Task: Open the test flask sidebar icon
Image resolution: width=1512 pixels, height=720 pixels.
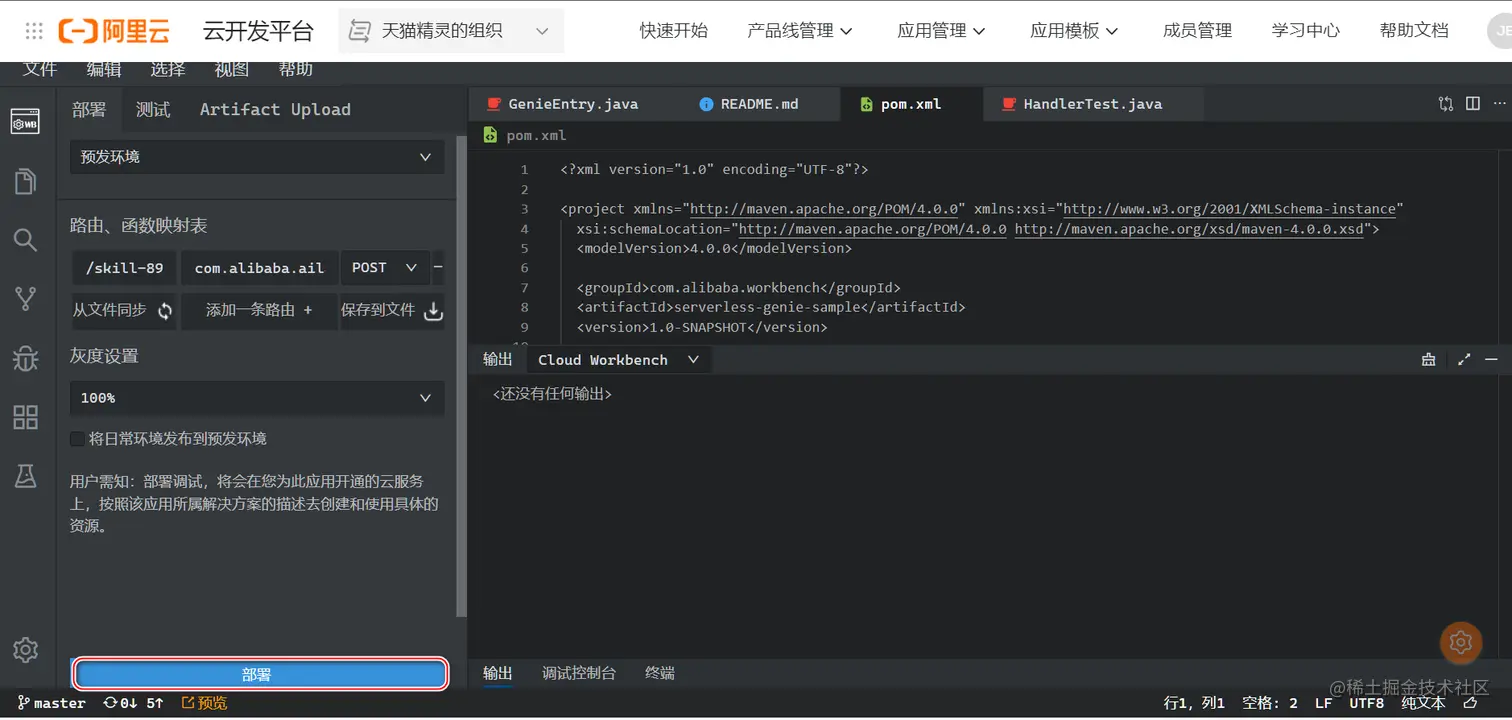Action: [x=25, y=476]
